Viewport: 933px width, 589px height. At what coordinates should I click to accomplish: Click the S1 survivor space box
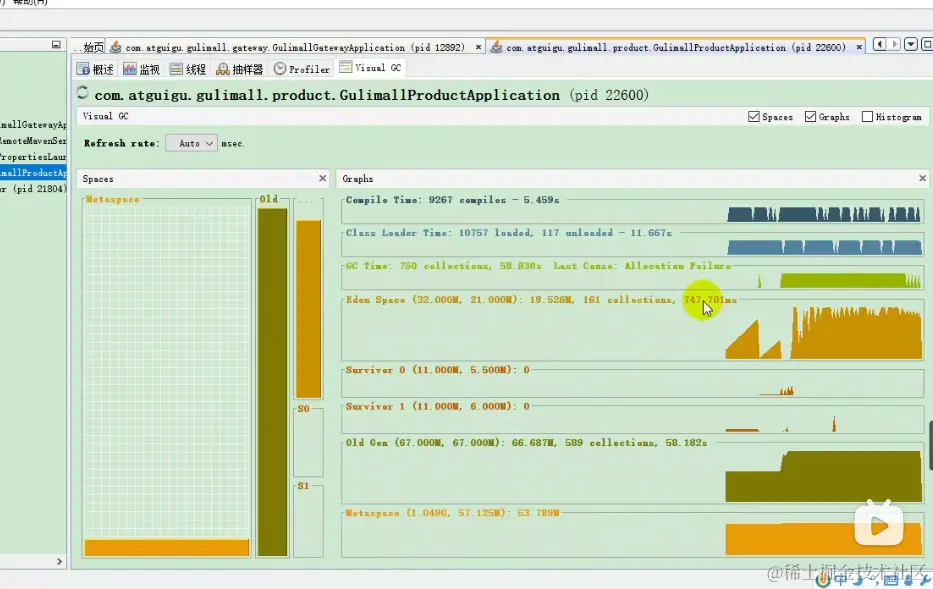tap(308, 523)
